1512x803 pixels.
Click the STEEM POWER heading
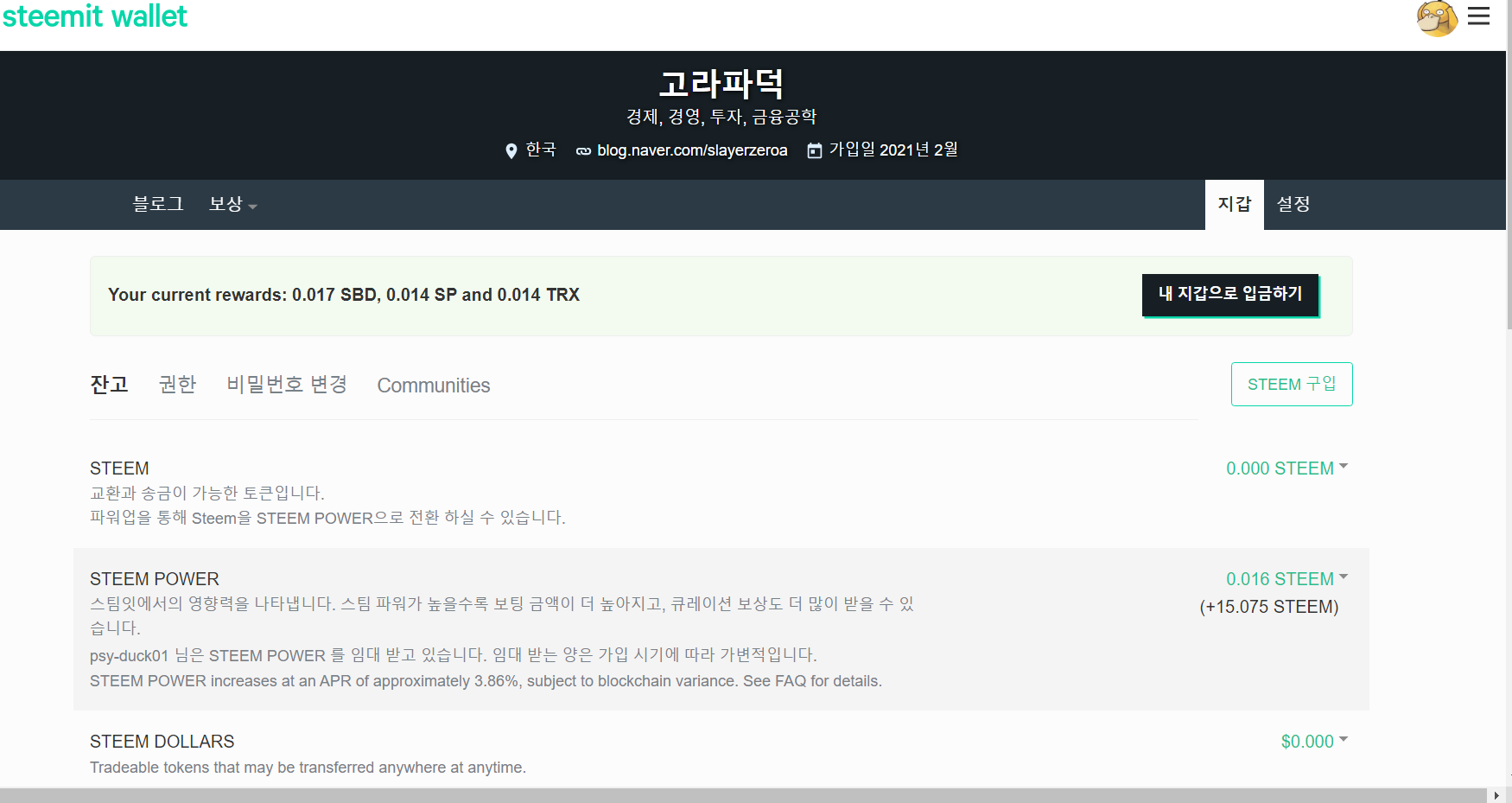(x=155, y=579)
